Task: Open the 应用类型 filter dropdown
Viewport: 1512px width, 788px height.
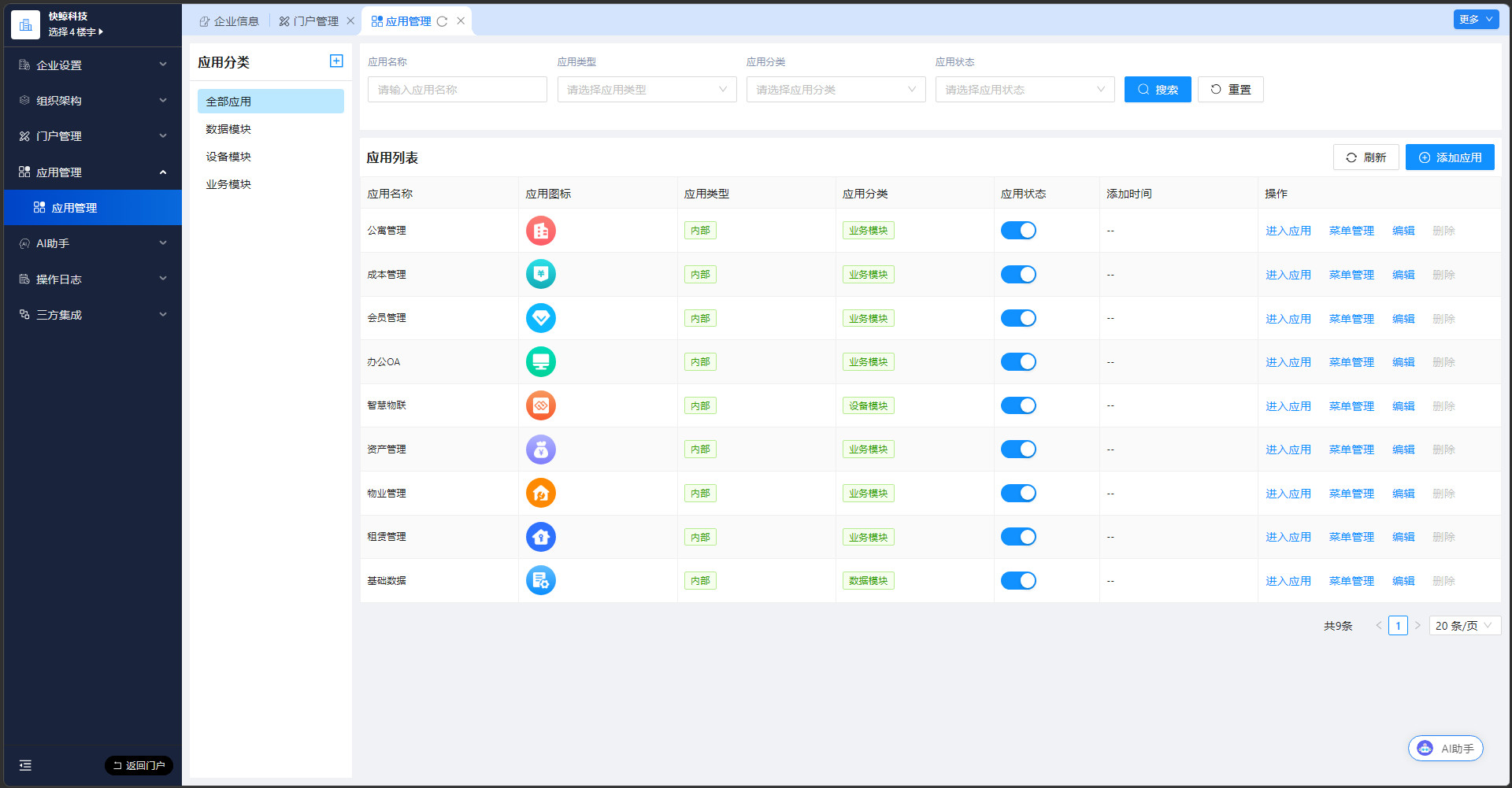Action: [646, 90]
